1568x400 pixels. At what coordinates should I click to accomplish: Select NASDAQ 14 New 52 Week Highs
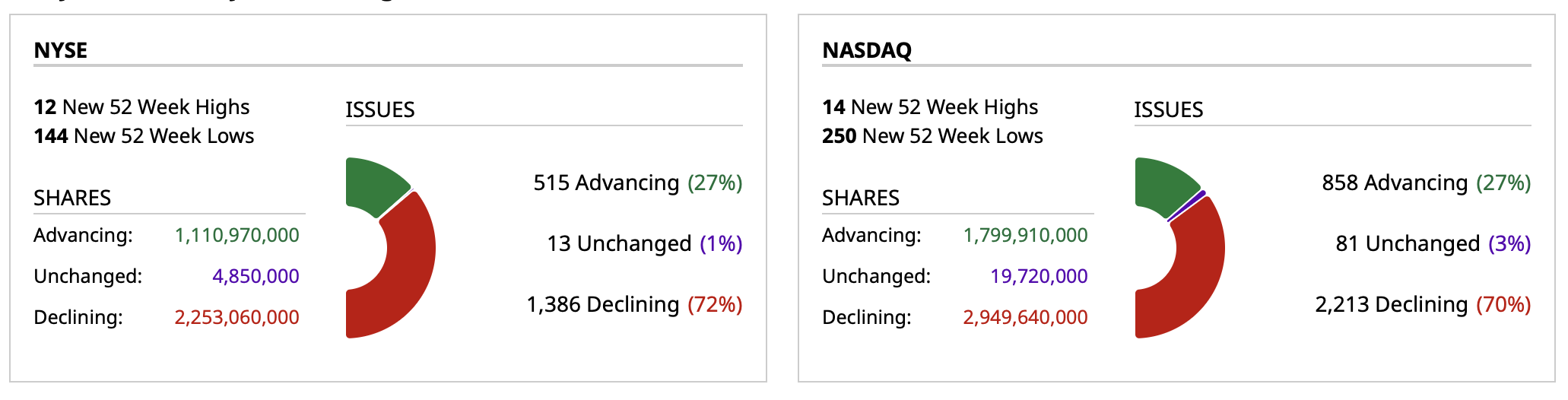[x=930, y=107]
